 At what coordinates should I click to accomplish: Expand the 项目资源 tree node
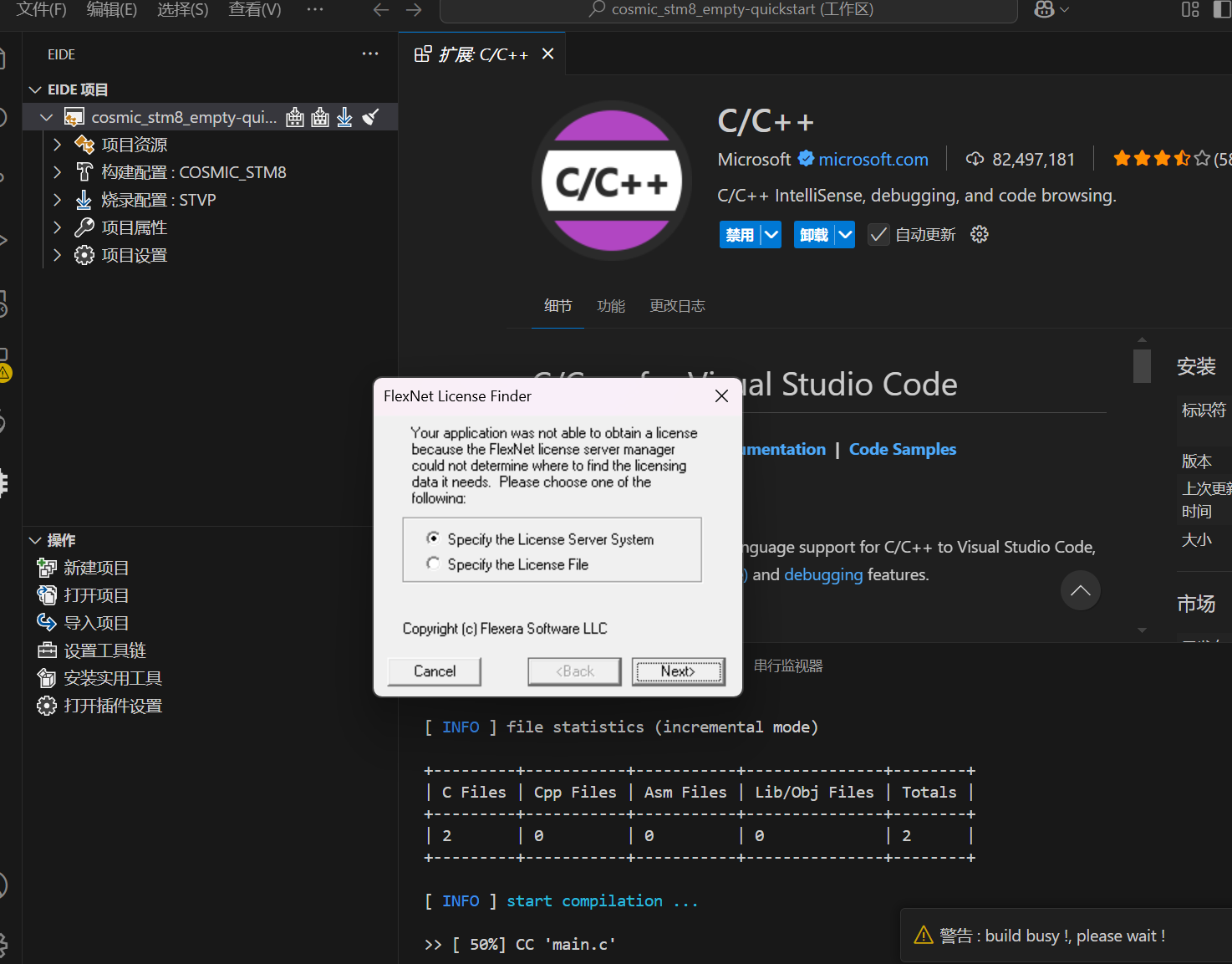[57, 145]
